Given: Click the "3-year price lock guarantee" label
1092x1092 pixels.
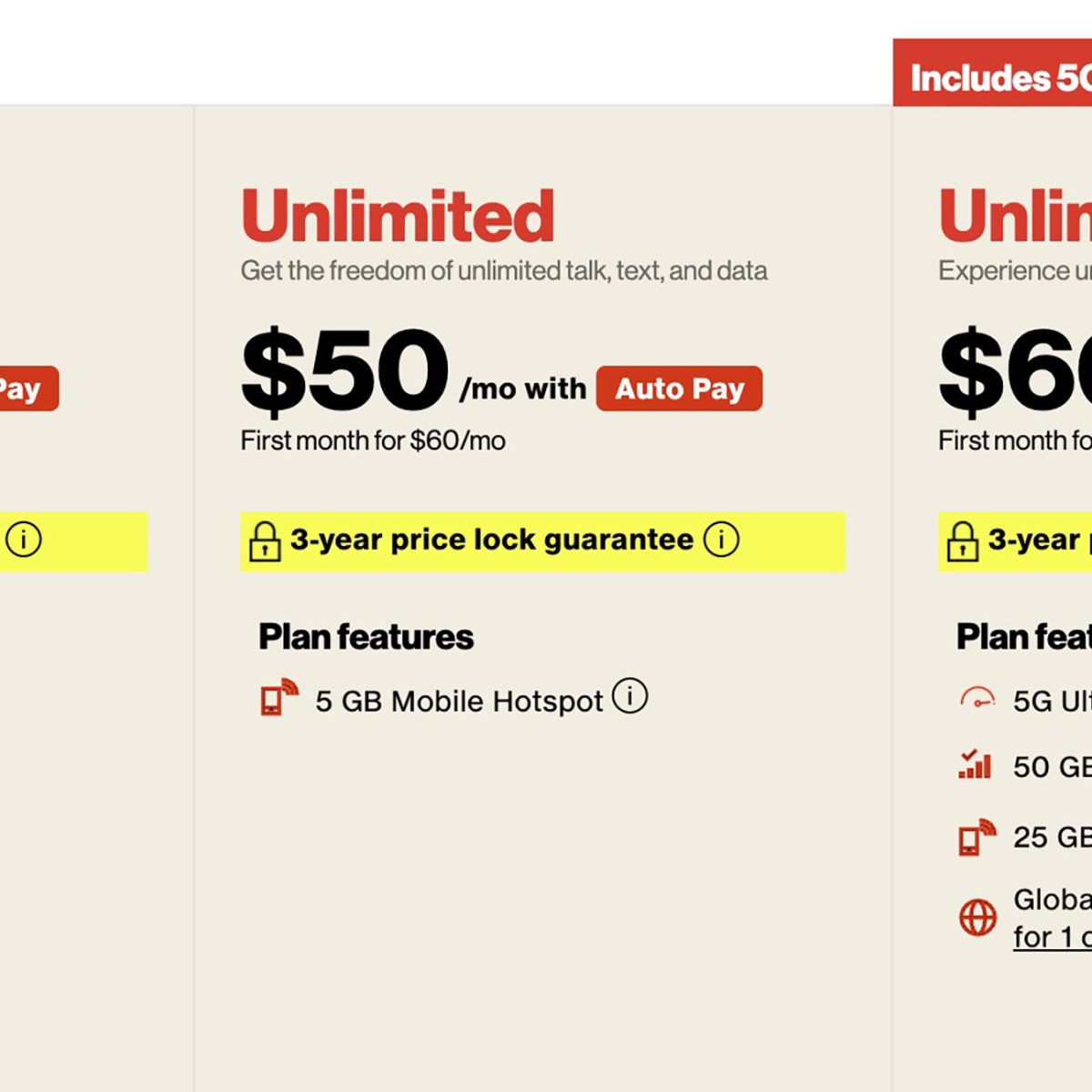Looking at the screenshot, I should coord(491,540).
